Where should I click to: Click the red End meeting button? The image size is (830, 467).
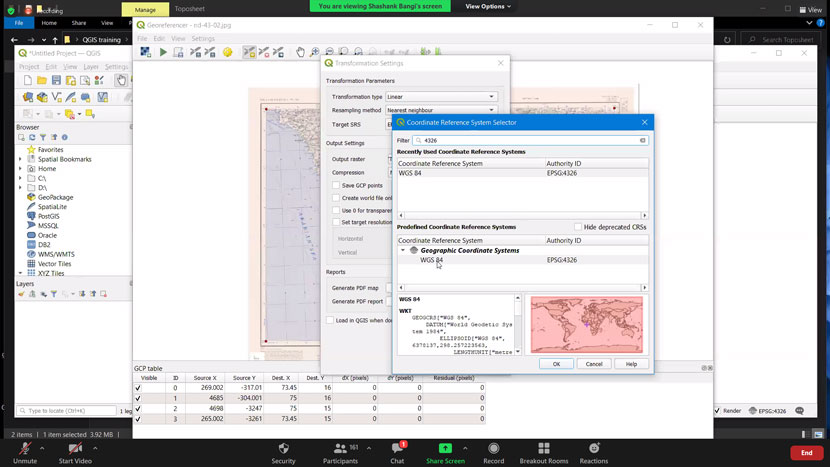[x=806, y=453]
